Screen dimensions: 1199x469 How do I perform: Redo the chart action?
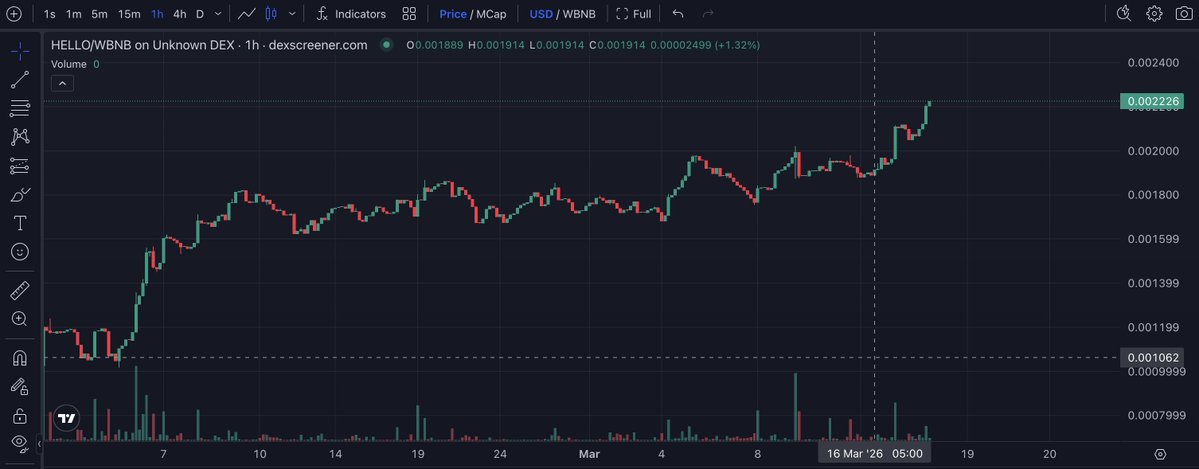[x=708, y=14]
